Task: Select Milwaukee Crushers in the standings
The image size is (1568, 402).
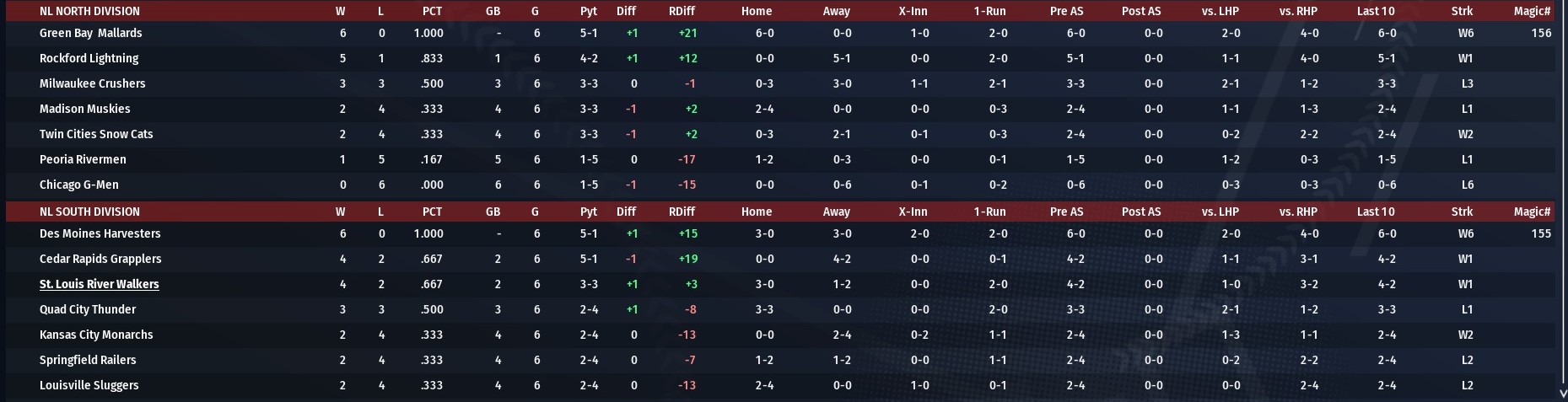Action: coord(92,83)
